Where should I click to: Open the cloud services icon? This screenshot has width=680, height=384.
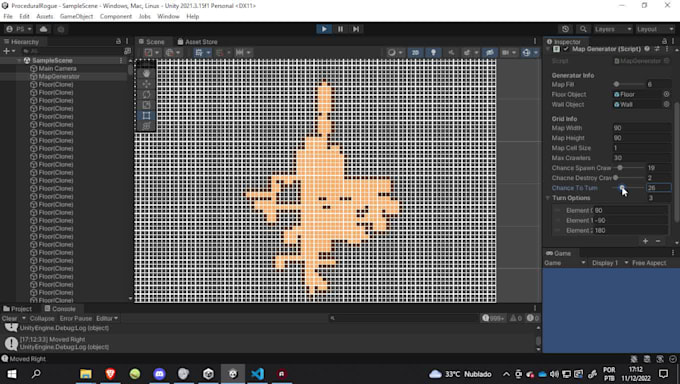[43, 29]
